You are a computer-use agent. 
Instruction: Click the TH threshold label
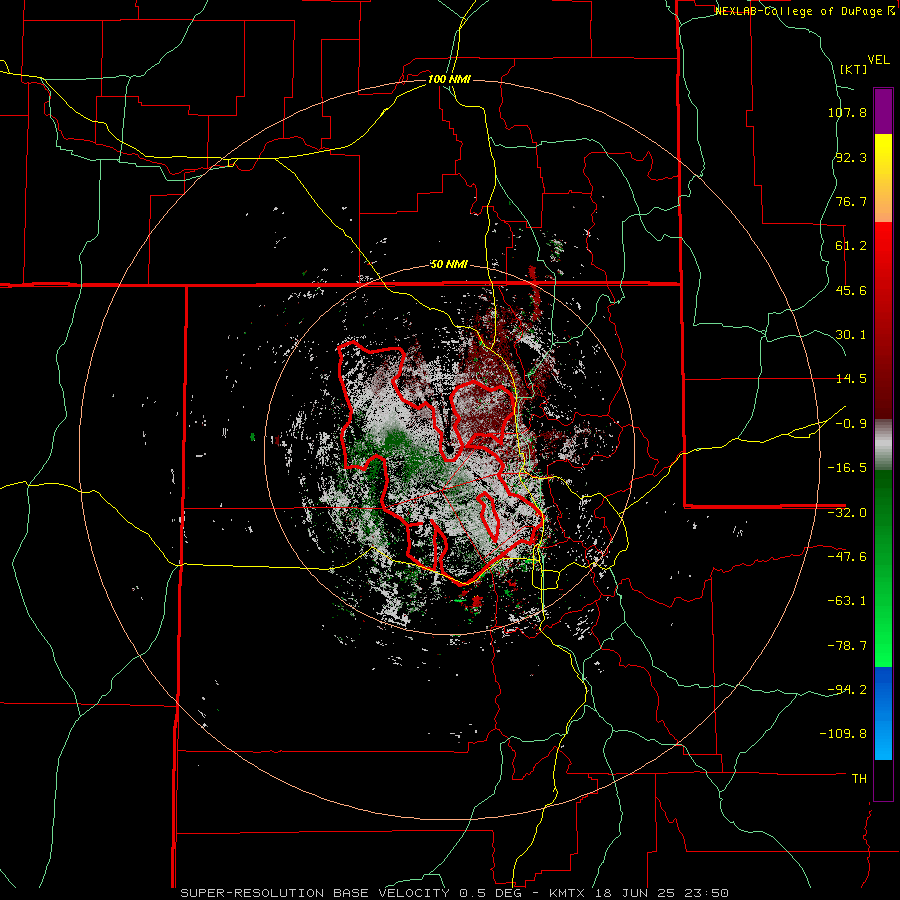(859, 779)
